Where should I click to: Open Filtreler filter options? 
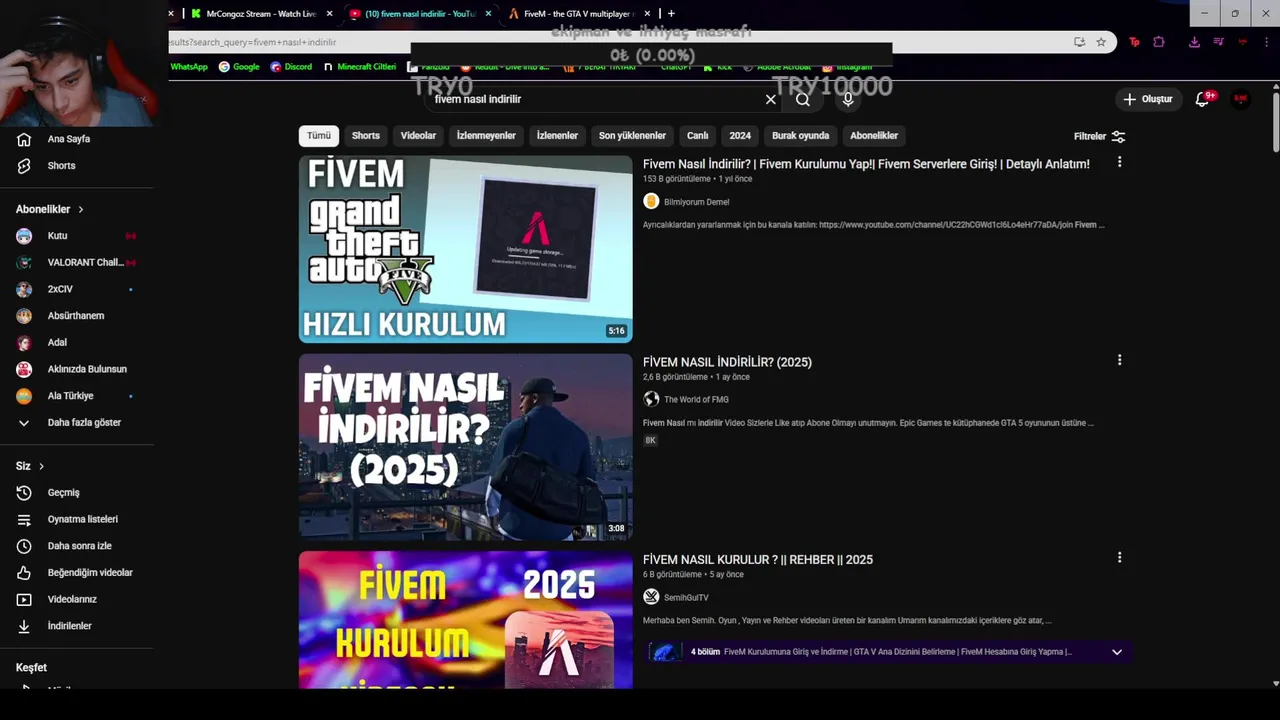pos(1099,136)
